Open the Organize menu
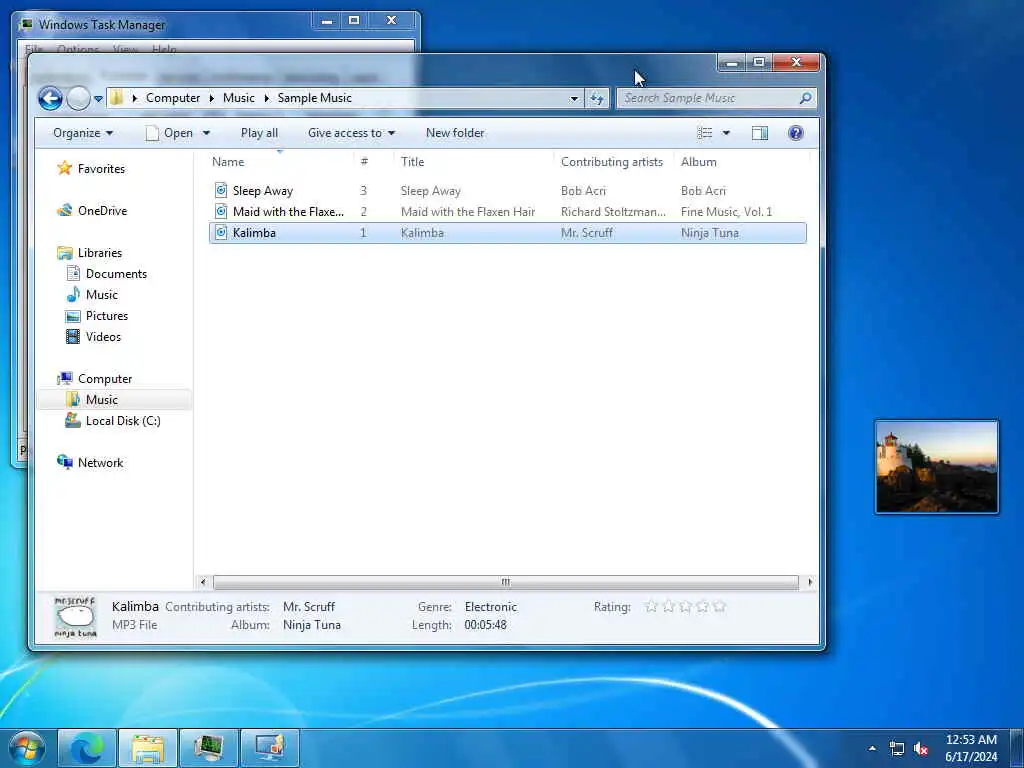The image size is (1024, 768). [x=83, y=133]
